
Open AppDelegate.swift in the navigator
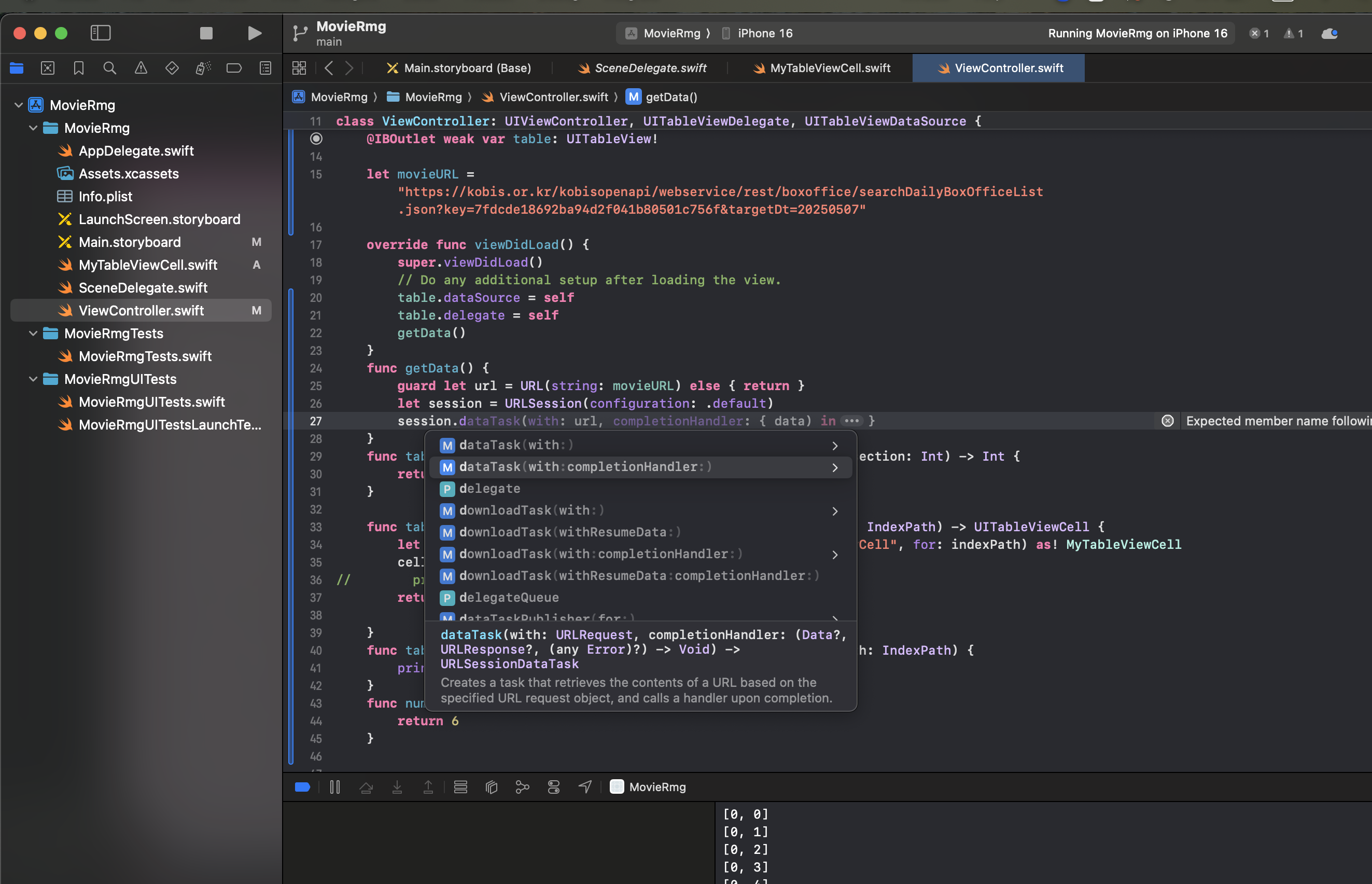click(136, 151)
